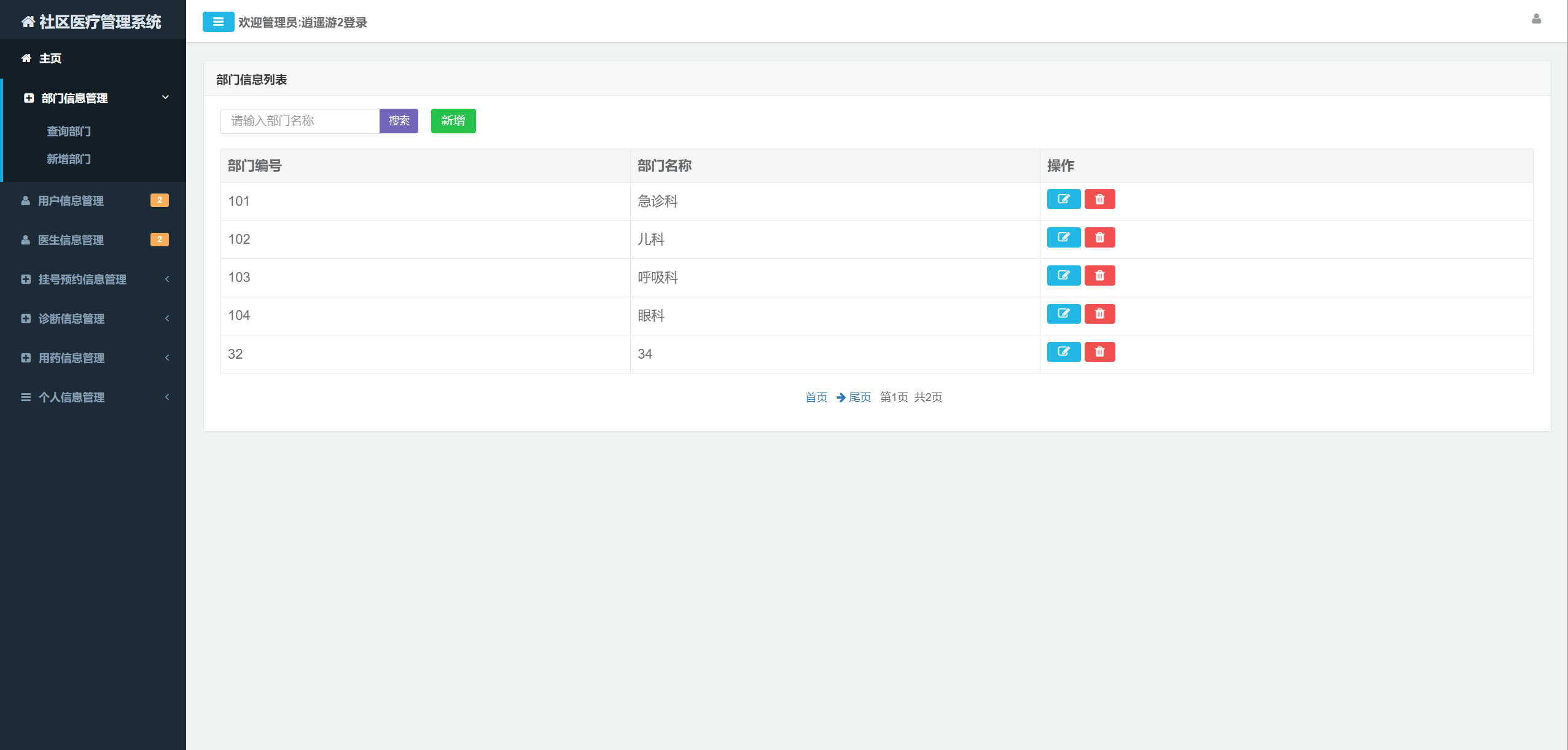
Task: Edit the 呼吸科 department entry
Action: (1063, 276)
